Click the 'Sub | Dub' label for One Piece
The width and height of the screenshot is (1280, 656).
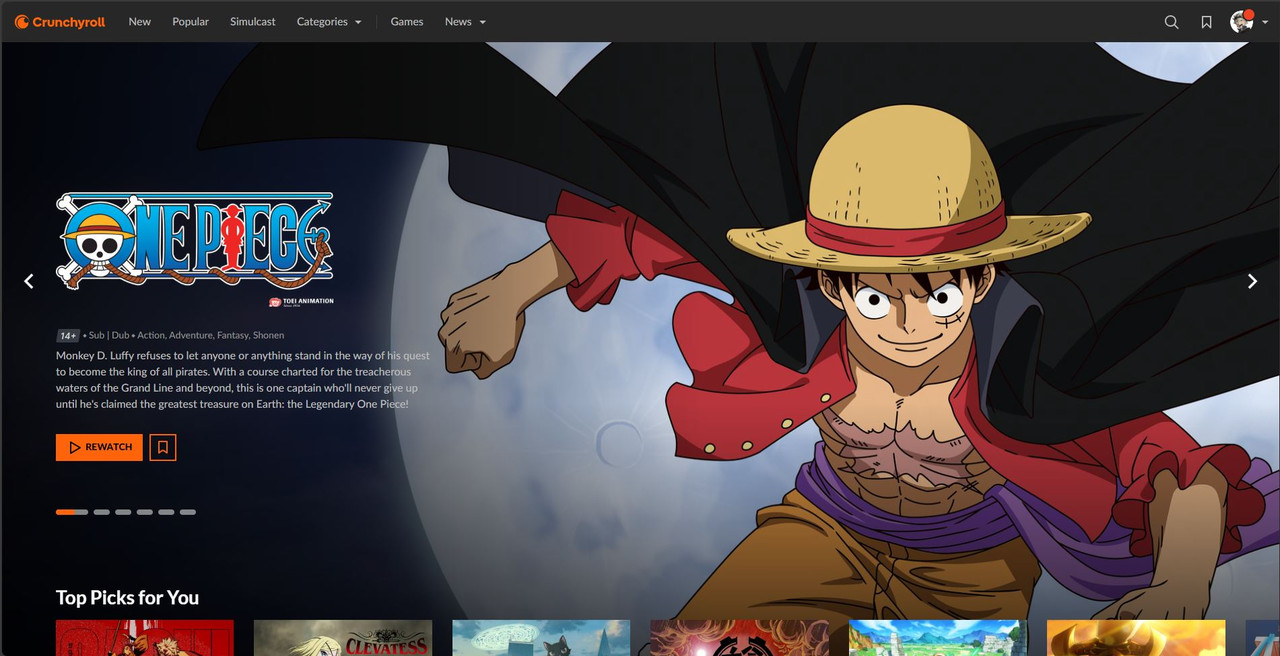click(109, 336)
